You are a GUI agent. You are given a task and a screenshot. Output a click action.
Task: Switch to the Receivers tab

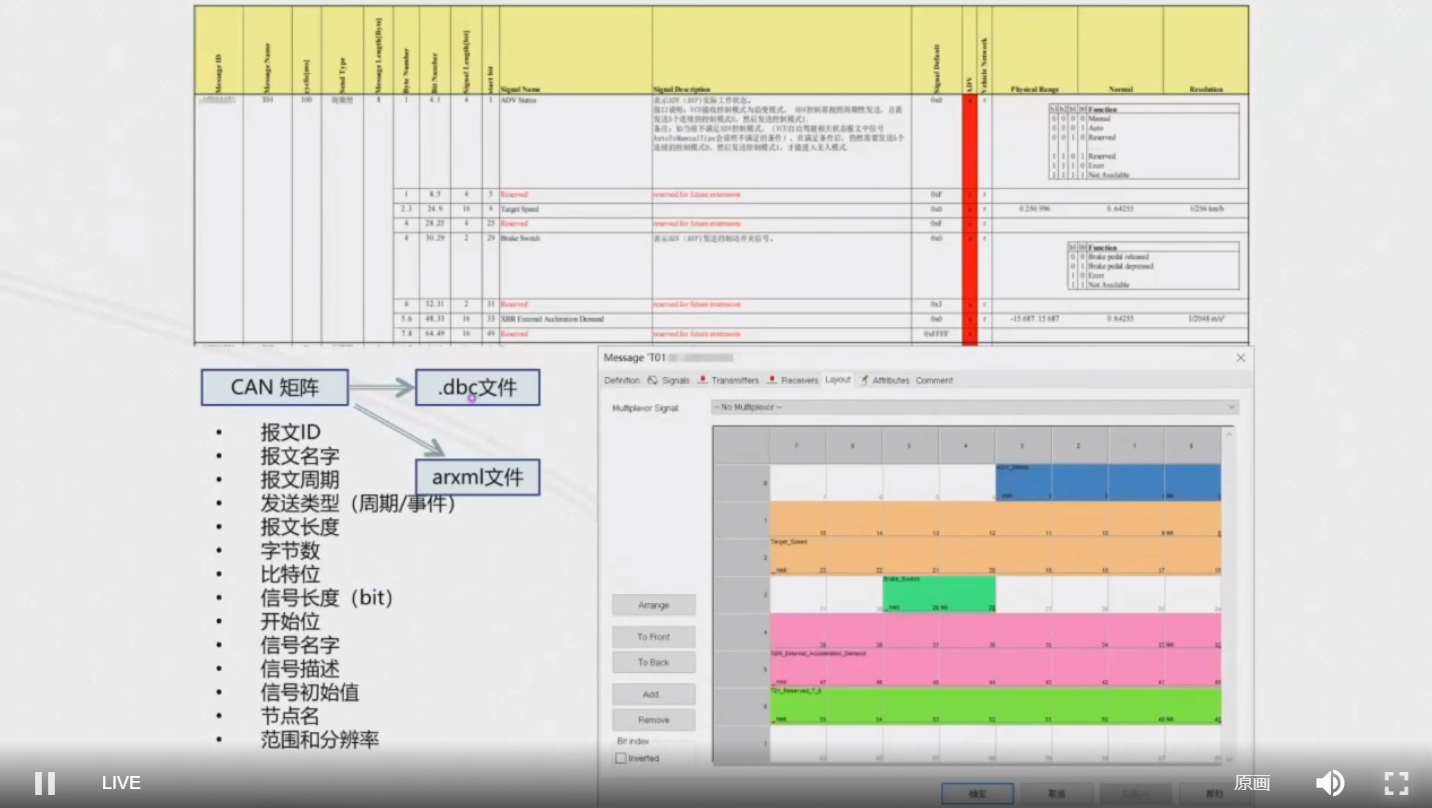(793, 380)
